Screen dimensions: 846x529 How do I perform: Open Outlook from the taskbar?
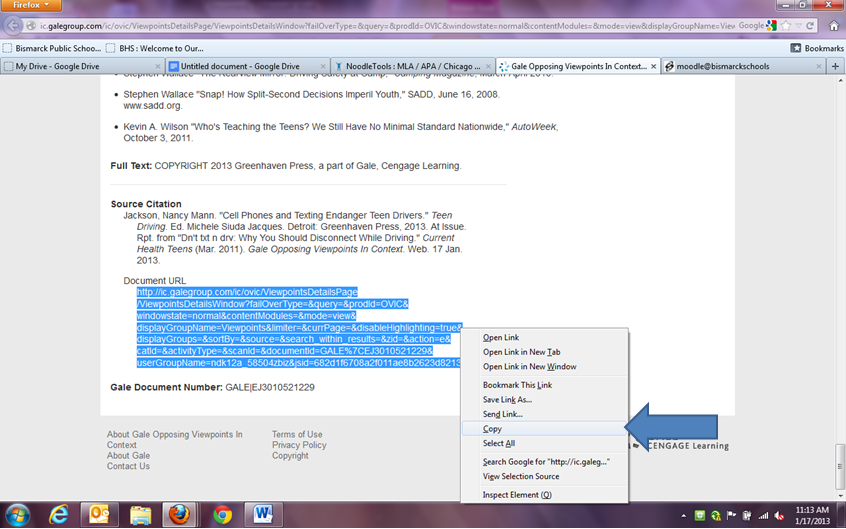point(99,515)
